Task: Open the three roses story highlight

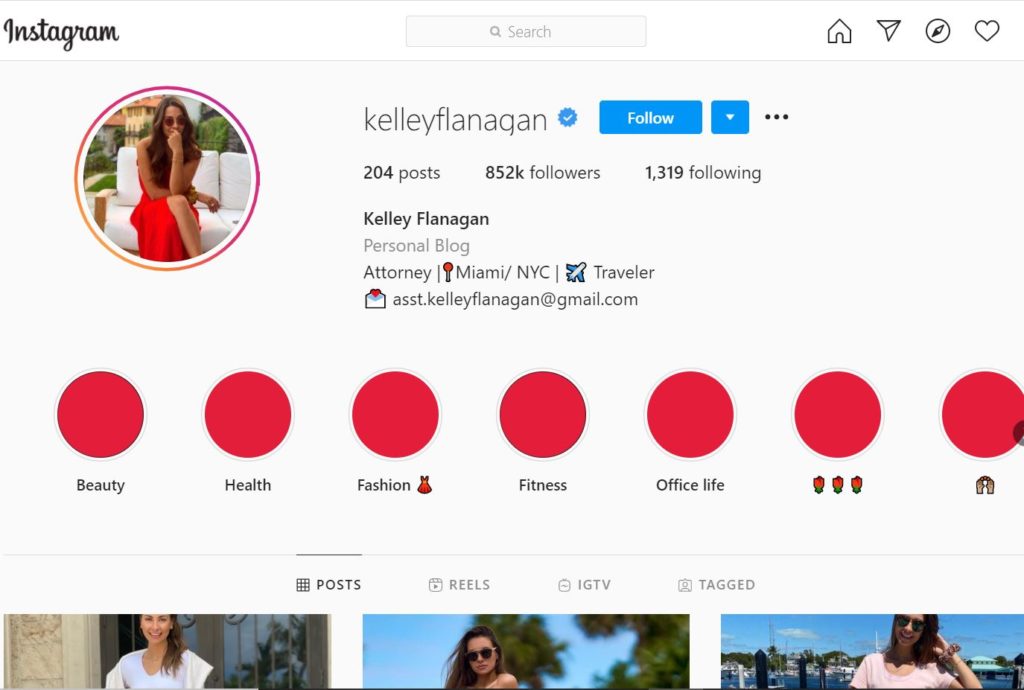Action: [838, 415]
